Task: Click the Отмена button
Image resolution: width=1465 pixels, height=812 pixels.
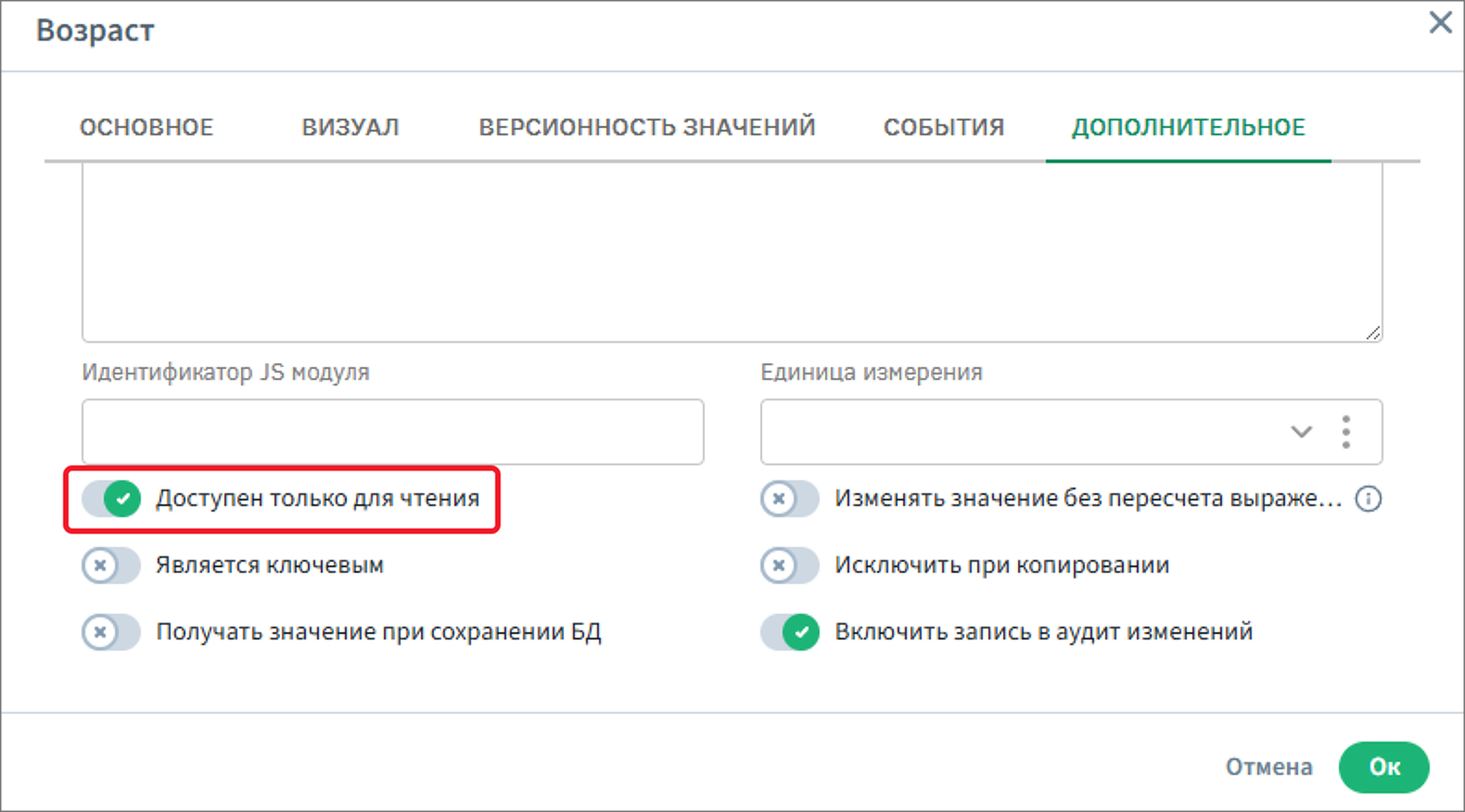Action: [1268, 767]
